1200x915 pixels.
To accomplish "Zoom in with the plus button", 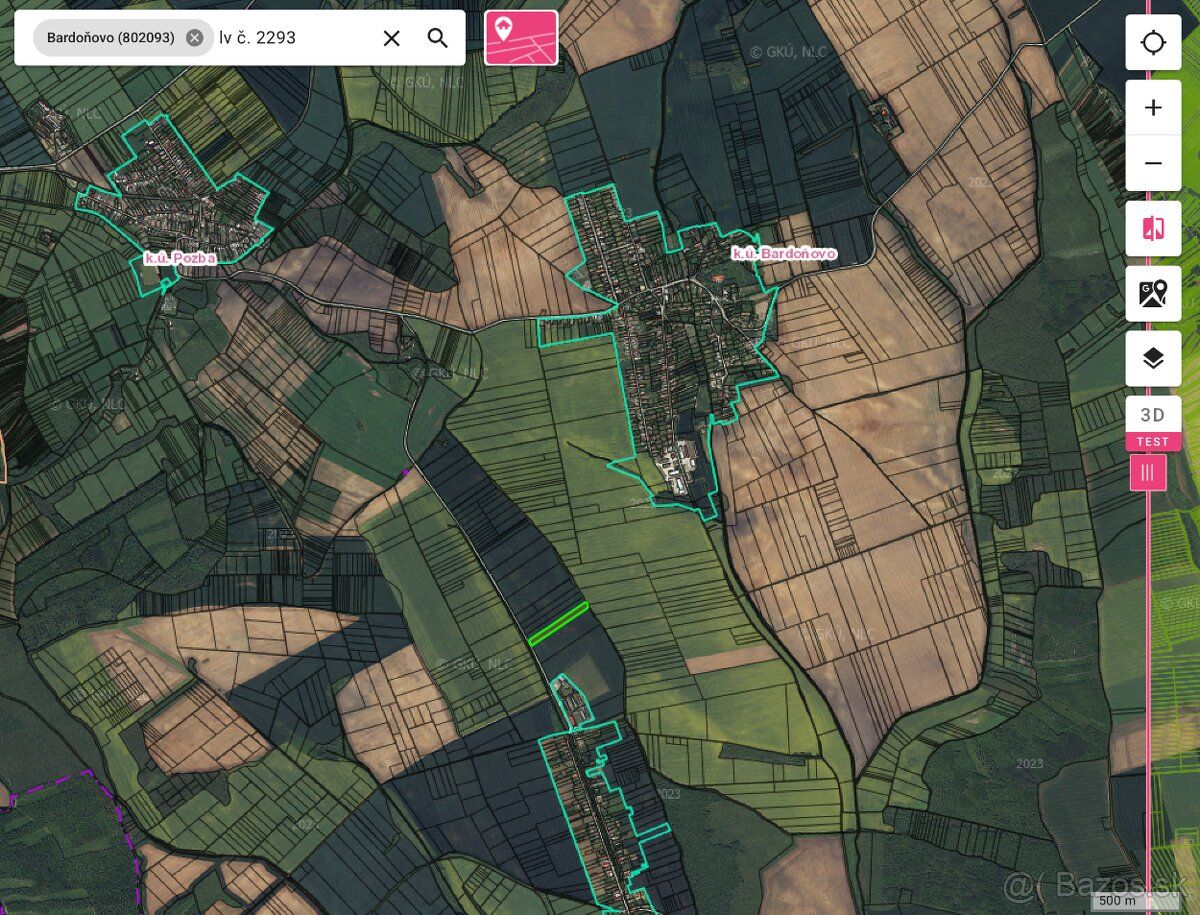I will pyautogui.click(x=1153, y=108).
